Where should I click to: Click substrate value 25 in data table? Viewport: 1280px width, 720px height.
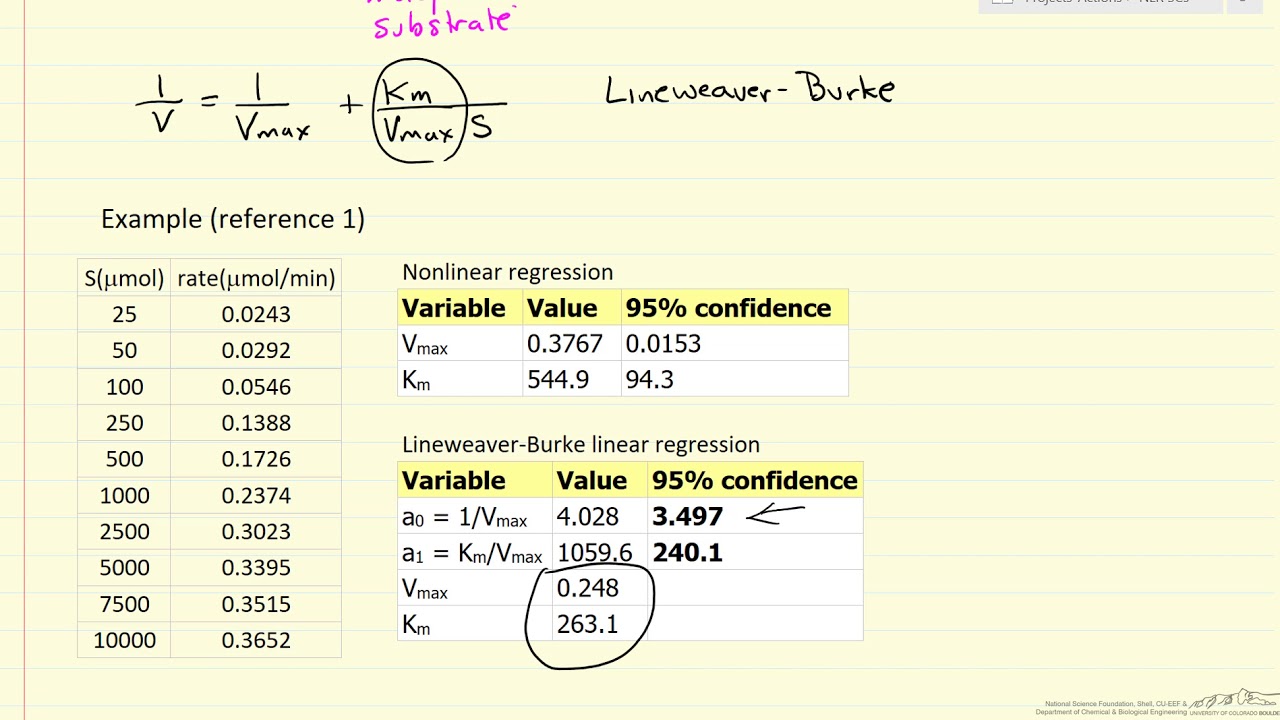tap(124, 315)
